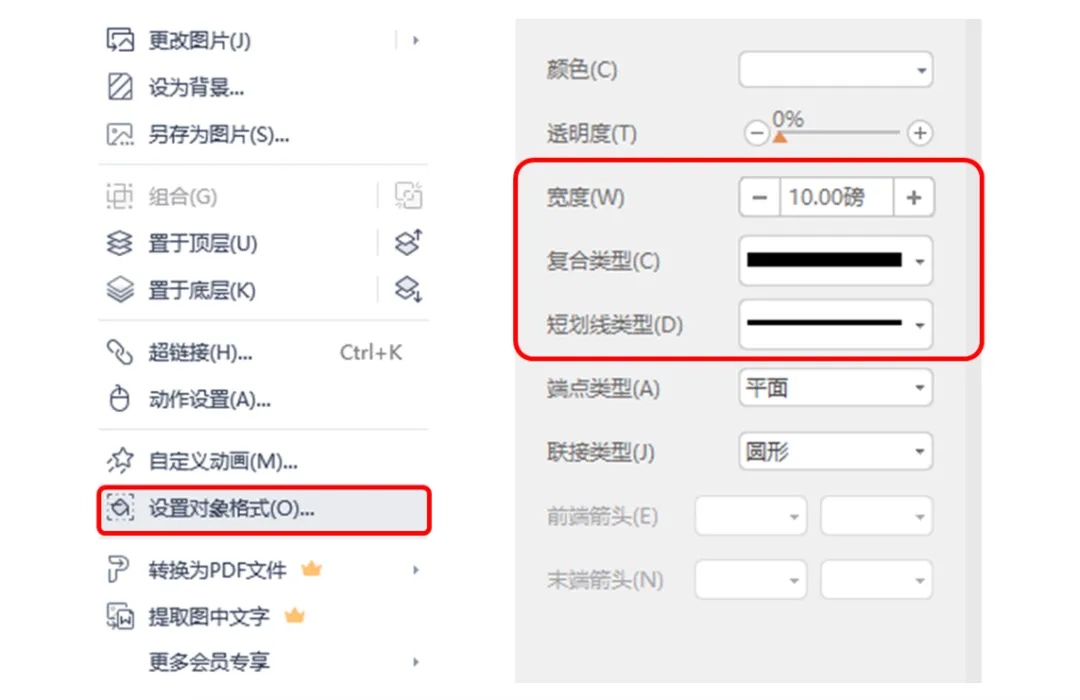Screen dimensions: 1080x700
Task: Click send backward icon beside 置于底层
Action: tap(408, 289)
